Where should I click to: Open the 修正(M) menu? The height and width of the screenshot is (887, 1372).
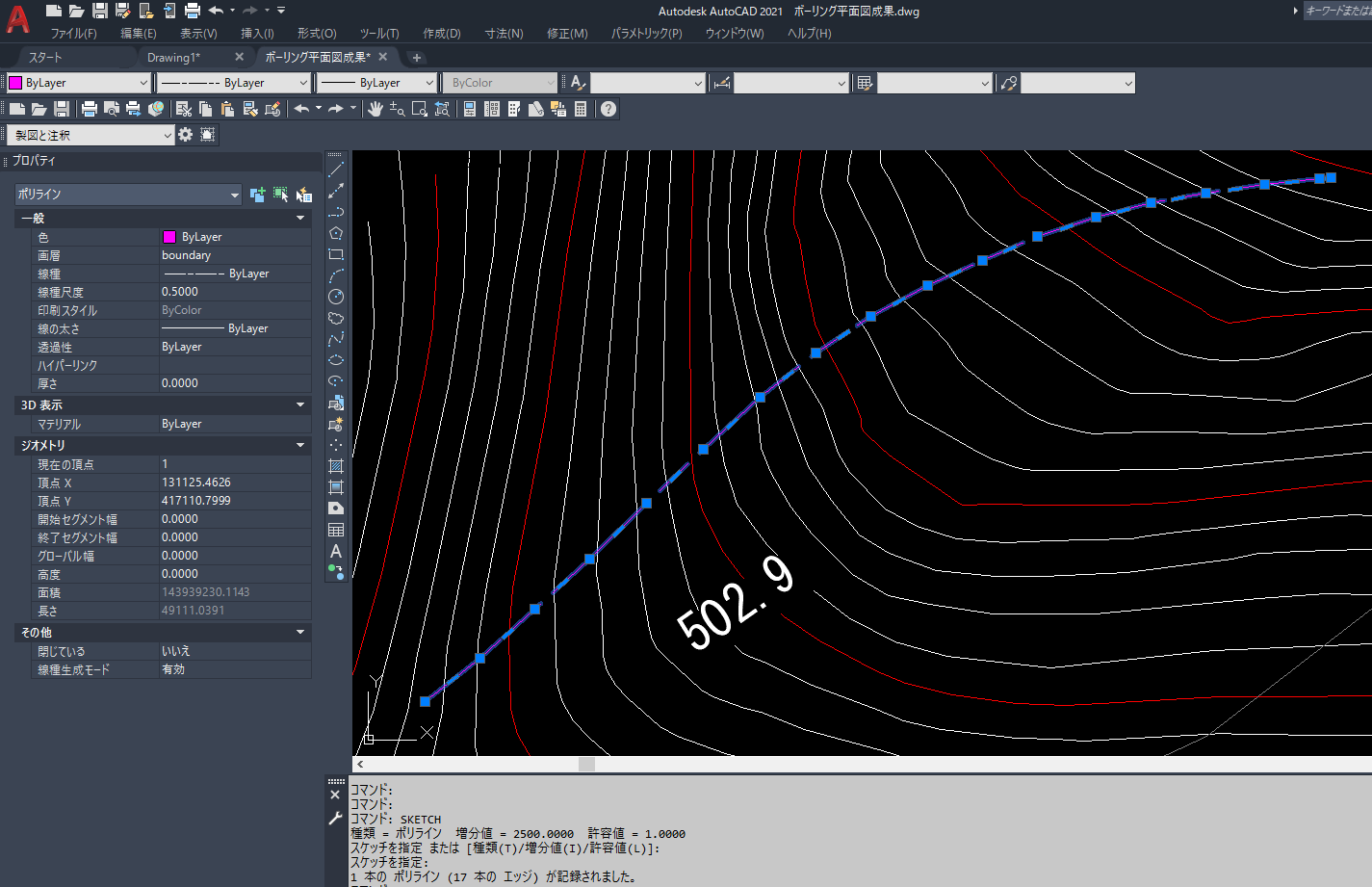coord(567,33)
